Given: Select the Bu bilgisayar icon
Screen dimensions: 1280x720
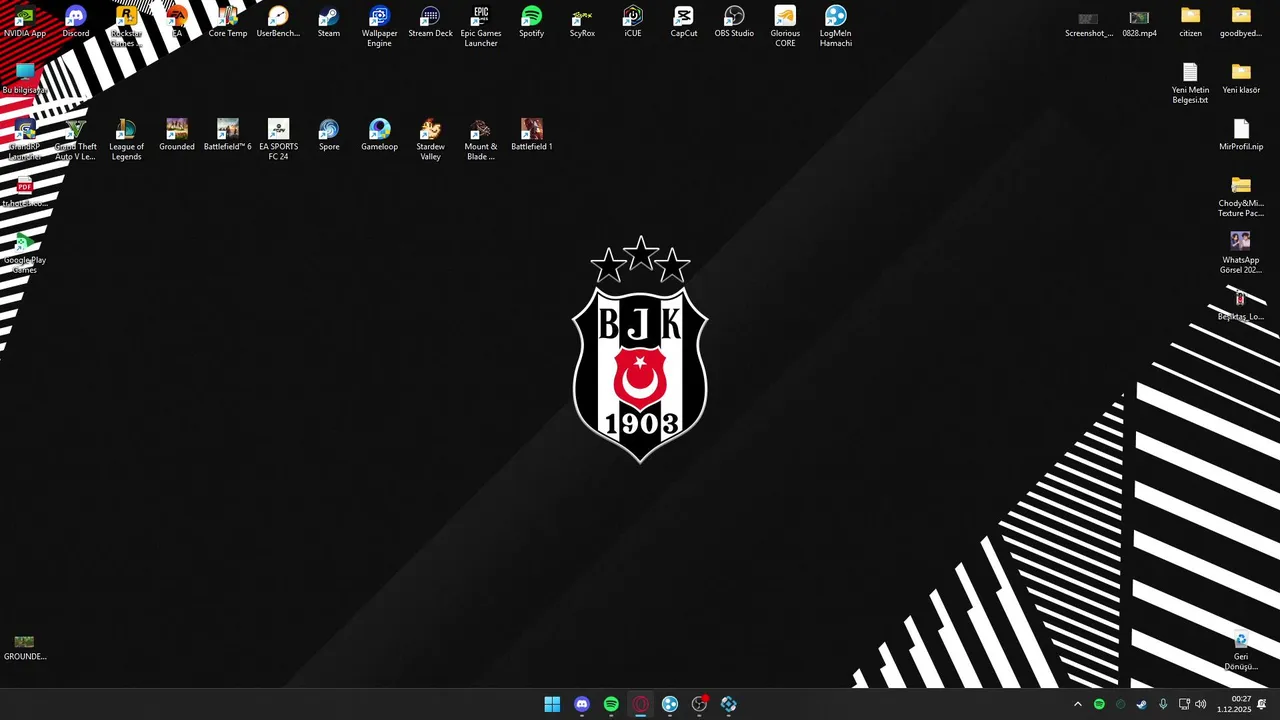Looking at the screenshot, I should coord(25,78).
